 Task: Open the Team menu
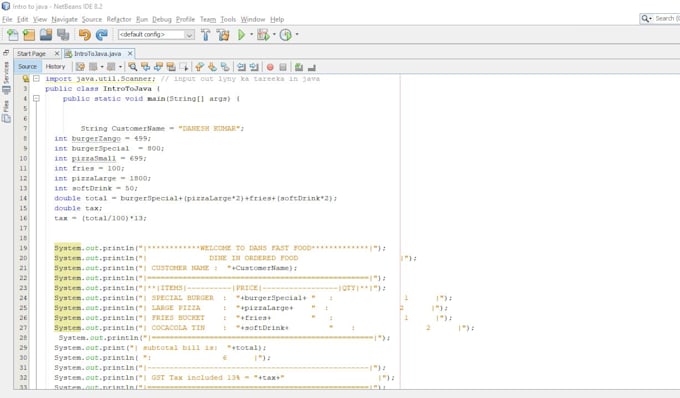[208, 20]
